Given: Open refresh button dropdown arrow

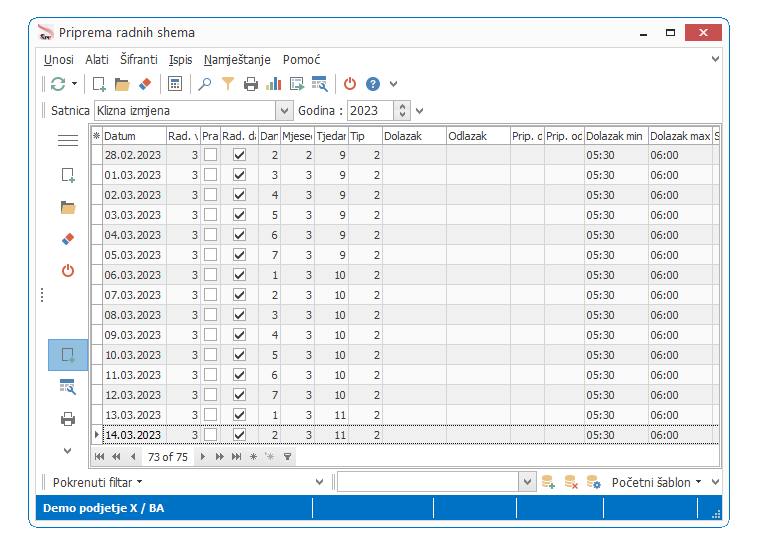Looking at the screenshot, I should [75, 84].
